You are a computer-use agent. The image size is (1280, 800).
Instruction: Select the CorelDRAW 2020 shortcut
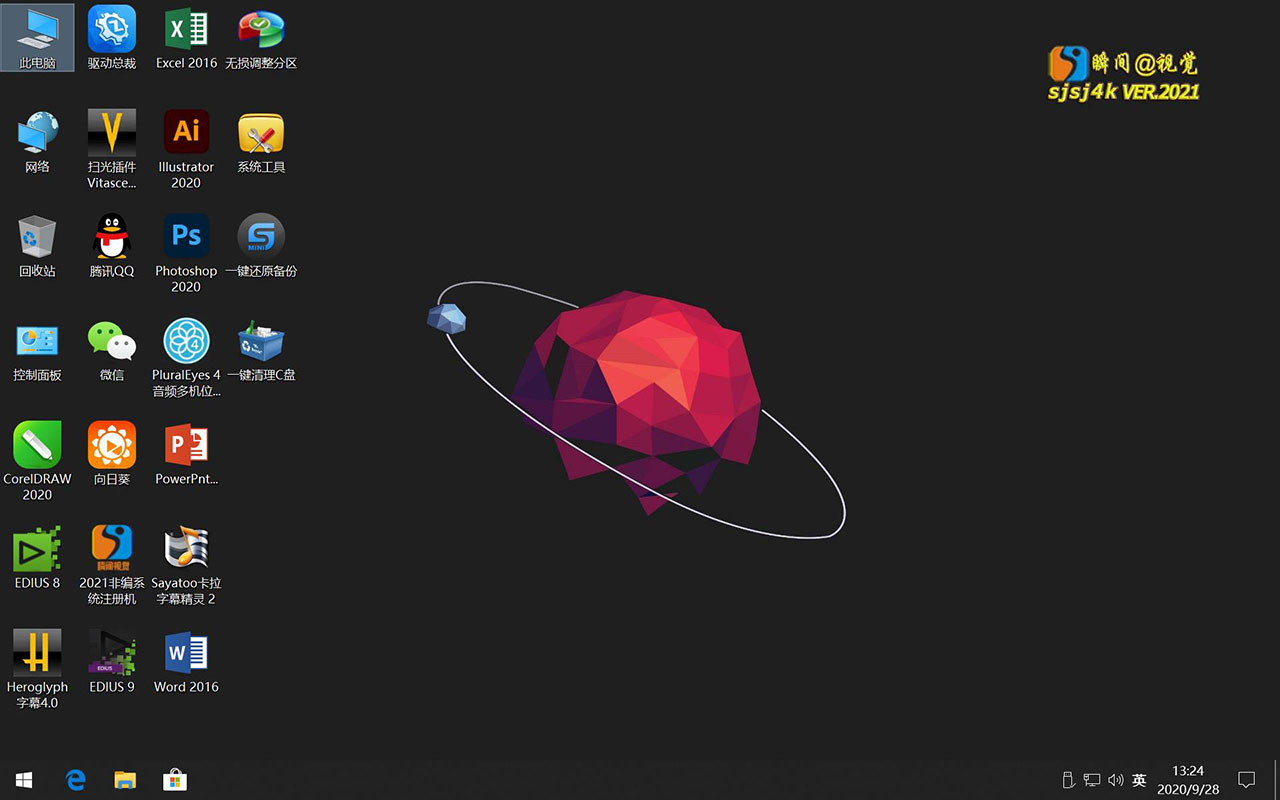coord(37,461)
